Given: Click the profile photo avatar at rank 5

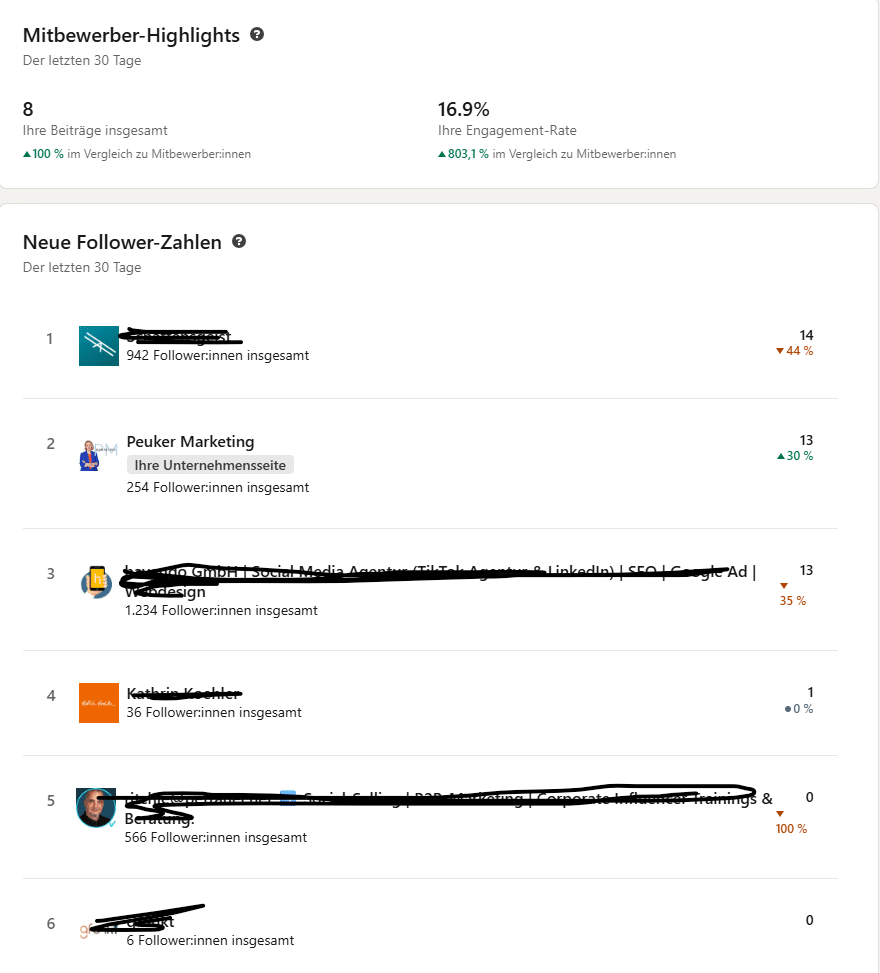Looking at the screenshot, I should (x=96, y=808).
